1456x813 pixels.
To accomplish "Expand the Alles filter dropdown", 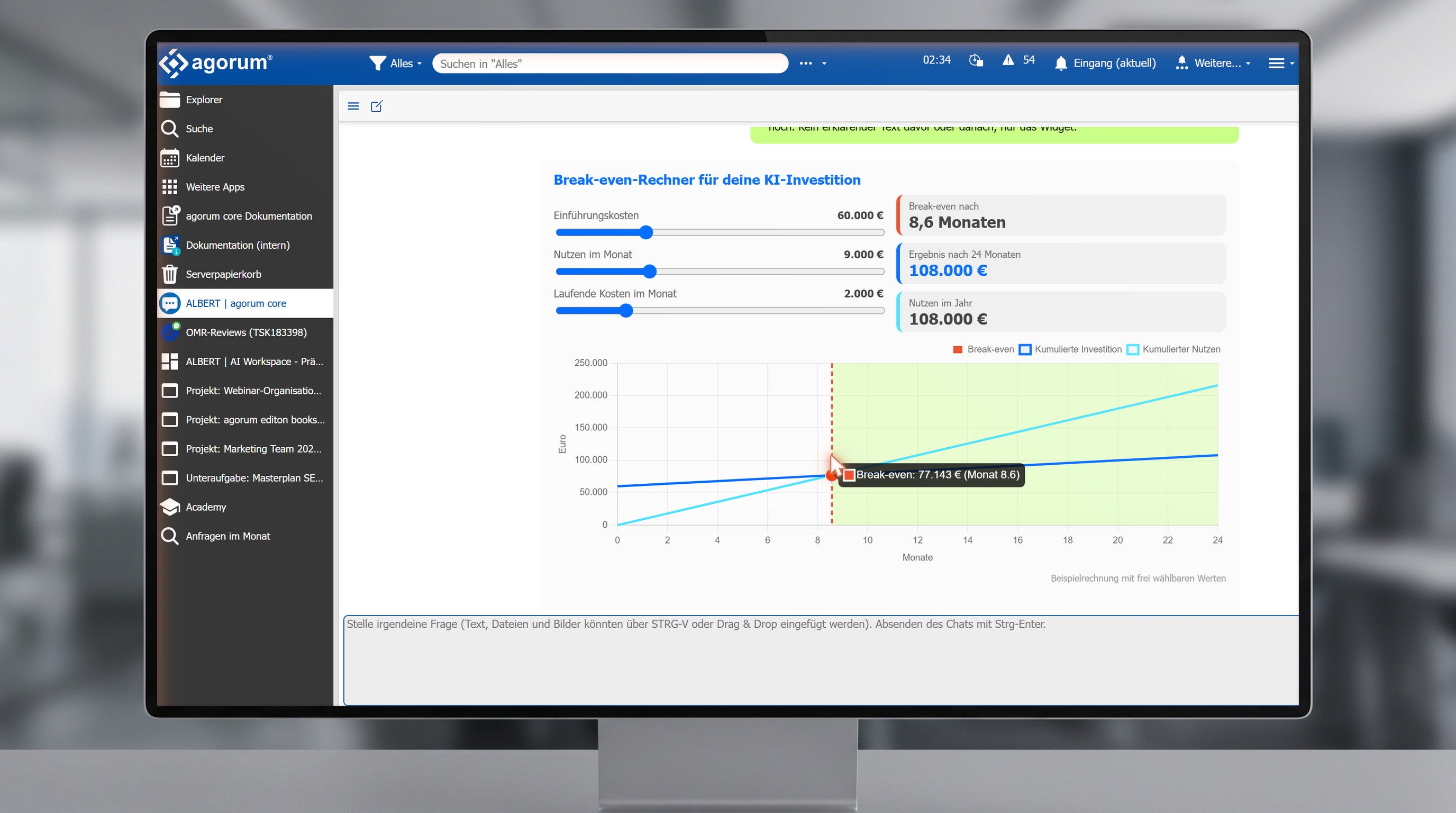I will (x=396, y=64).
